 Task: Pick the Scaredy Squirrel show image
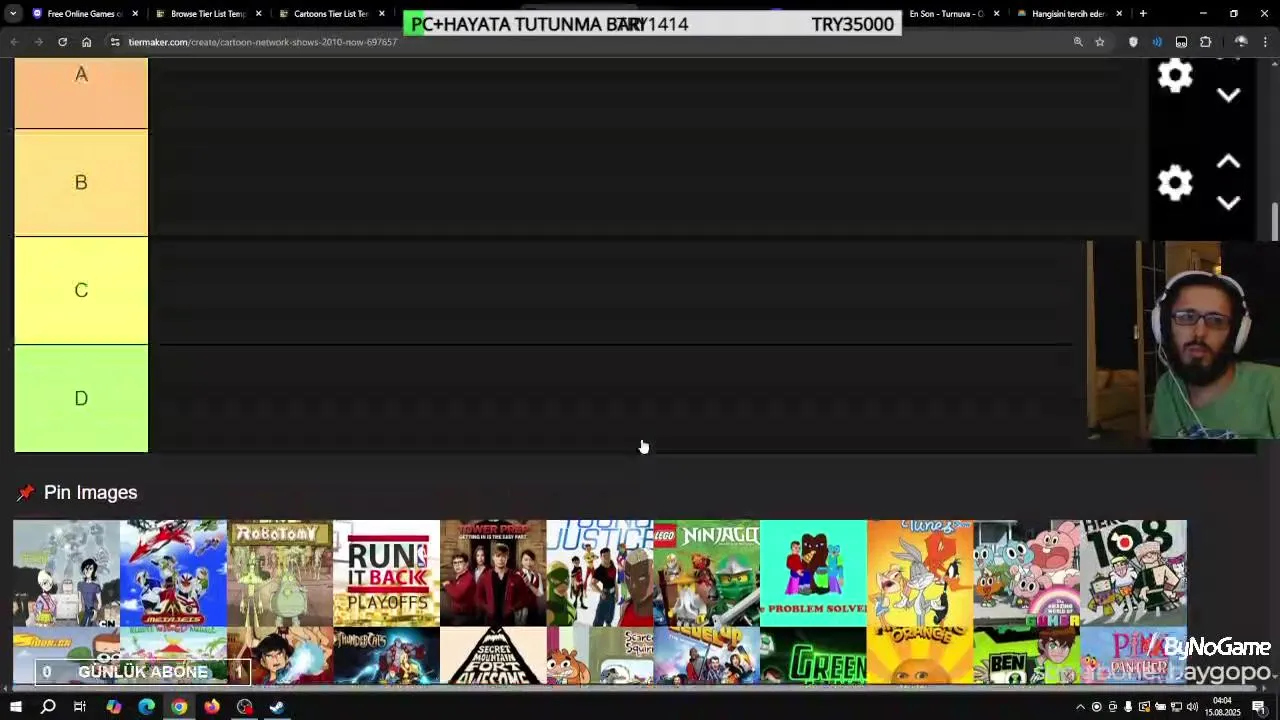click(x=600, y=656)
